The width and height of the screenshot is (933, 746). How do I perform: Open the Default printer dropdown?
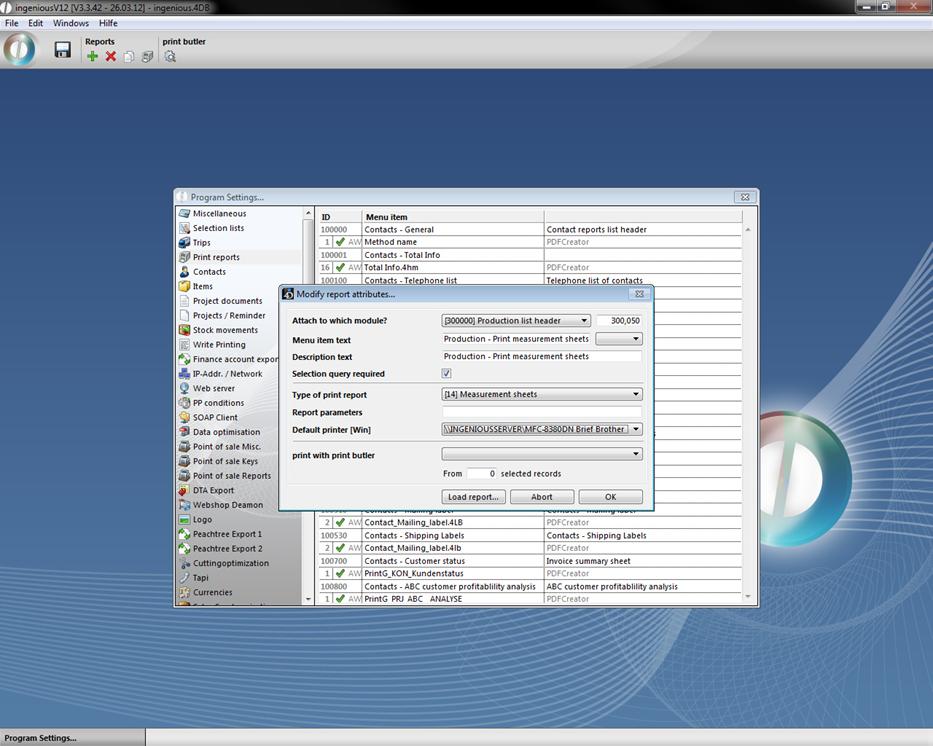click(636, 429)
